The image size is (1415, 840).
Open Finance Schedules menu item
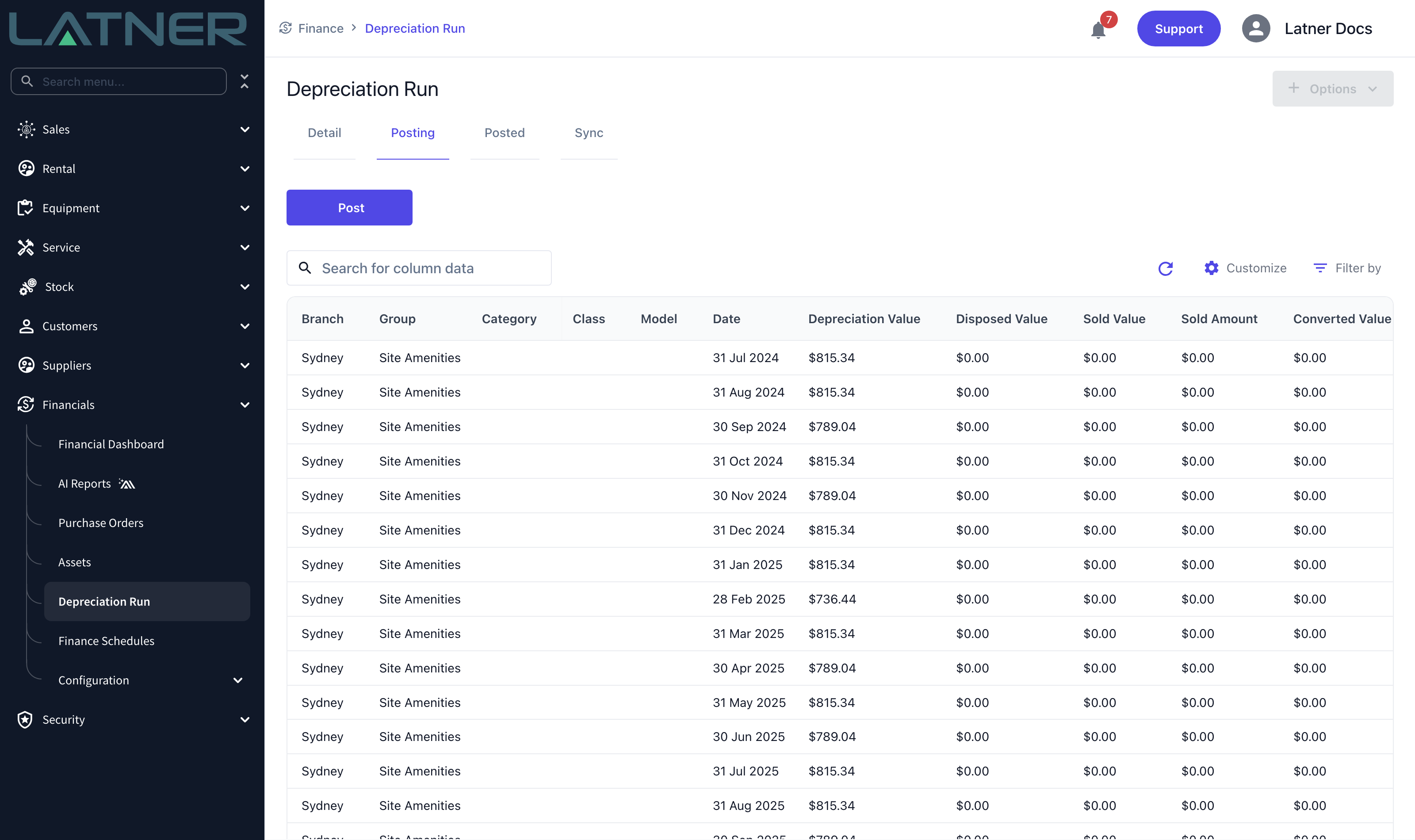point(107,641)
